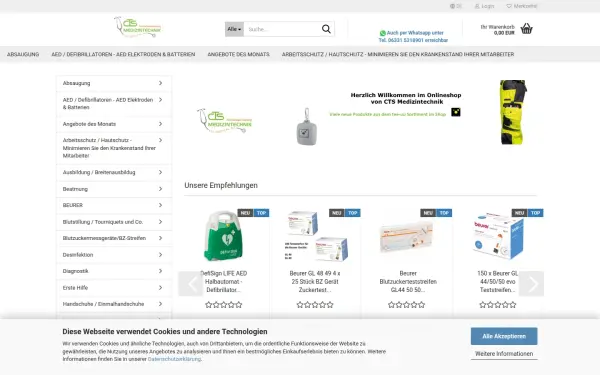
Task: Rate the Beurer GL 48 49 stars
Action: coord(315,305)
